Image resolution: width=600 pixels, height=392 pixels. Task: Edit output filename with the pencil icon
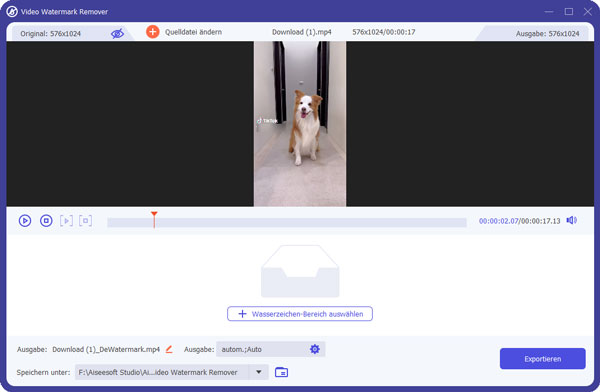(169, 349)
